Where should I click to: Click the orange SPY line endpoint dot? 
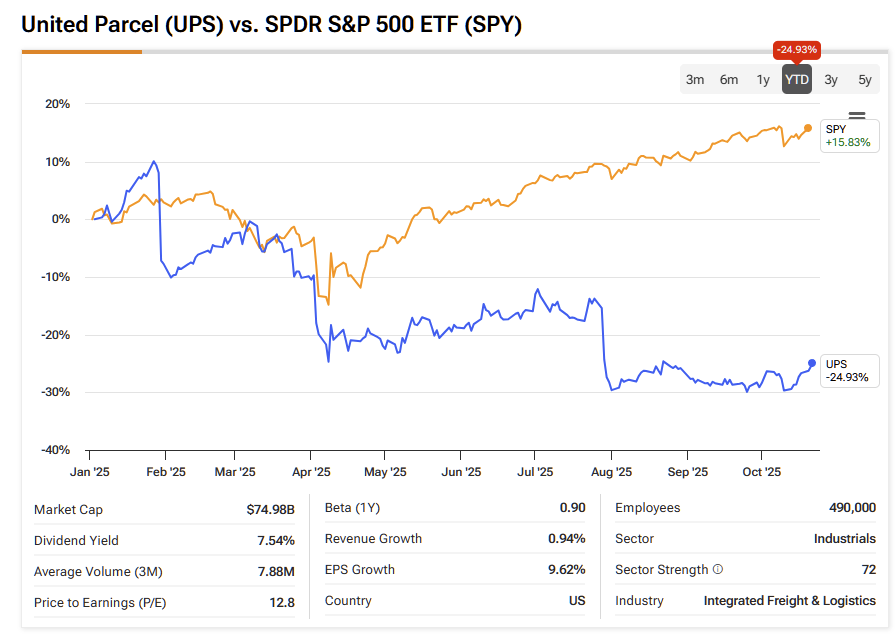click(x=808, y=128)
